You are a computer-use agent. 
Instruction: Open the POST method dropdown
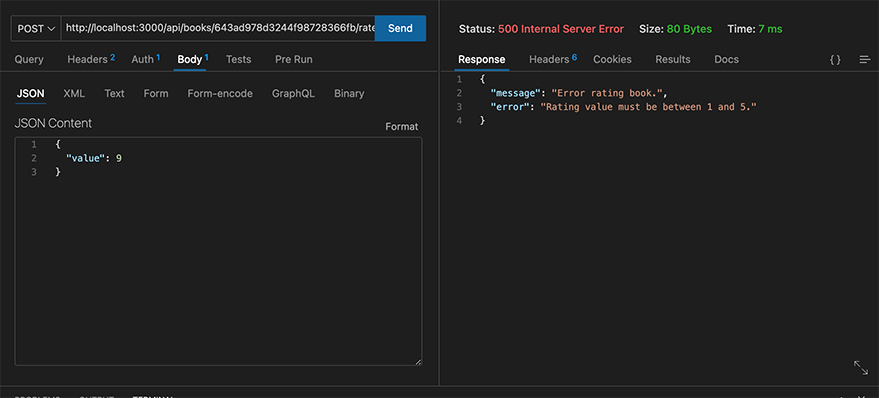click(36, 29)
